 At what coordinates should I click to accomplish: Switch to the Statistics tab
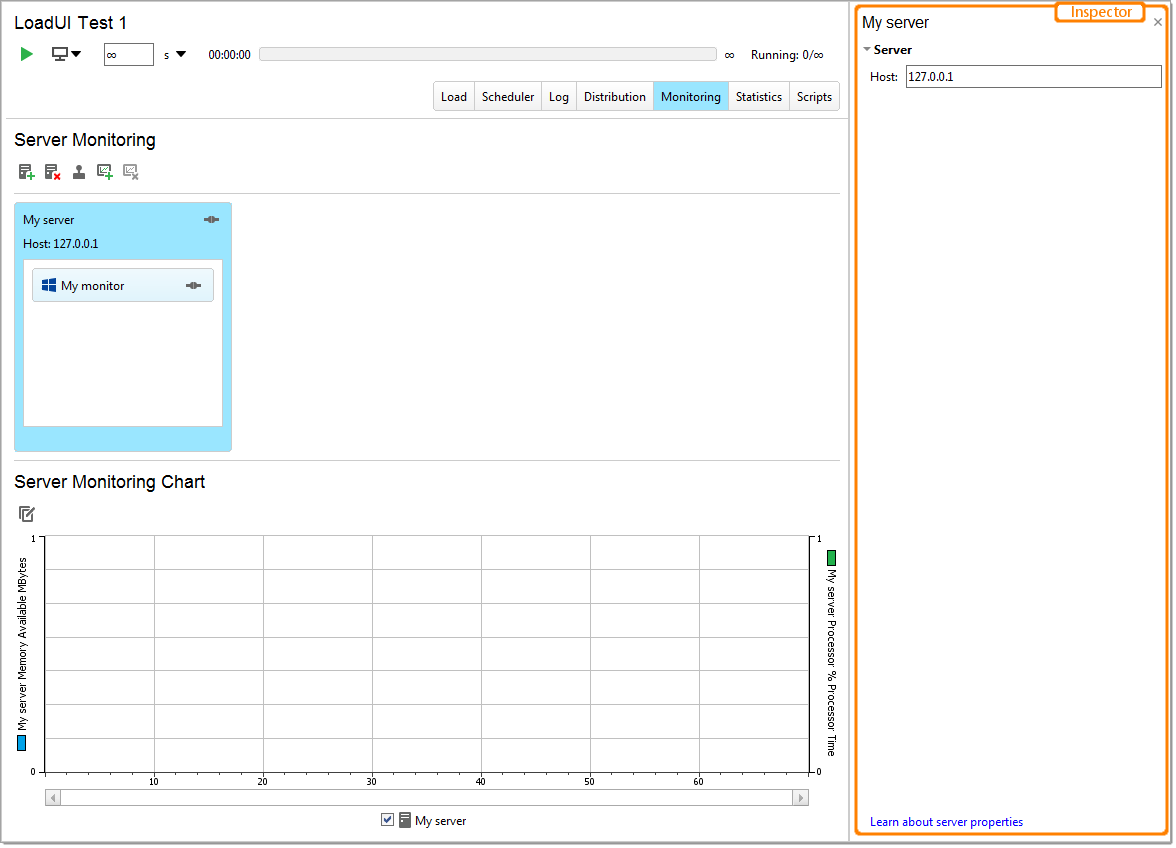[x=758, y=96]
